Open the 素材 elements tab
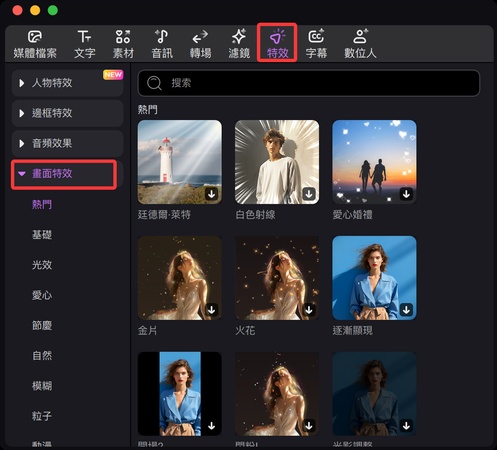 123,44
